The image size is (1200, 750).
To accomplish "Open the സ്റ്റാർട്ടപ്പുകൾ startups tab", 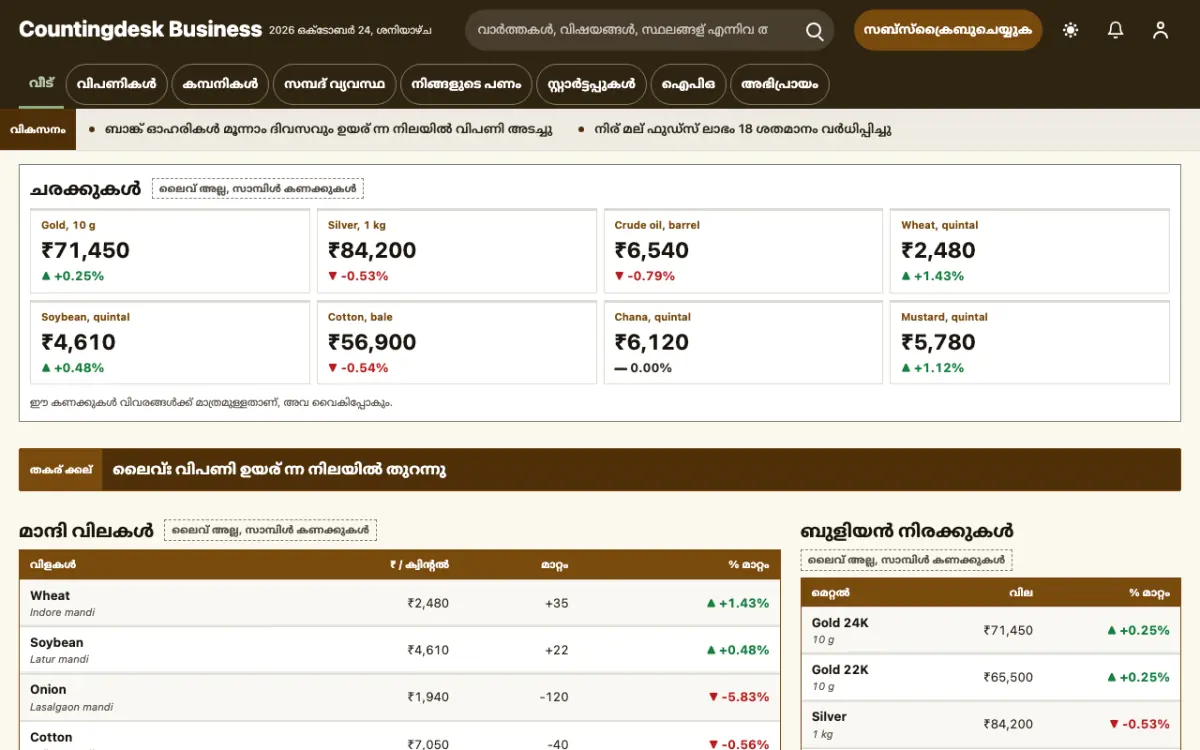I will click(591, 85).
